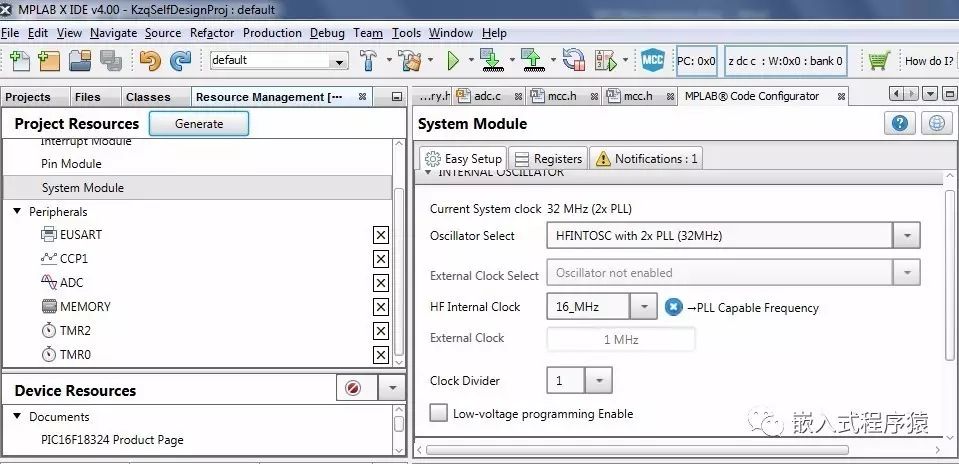Click the Save All toolbar icon

tap(111, 61)
